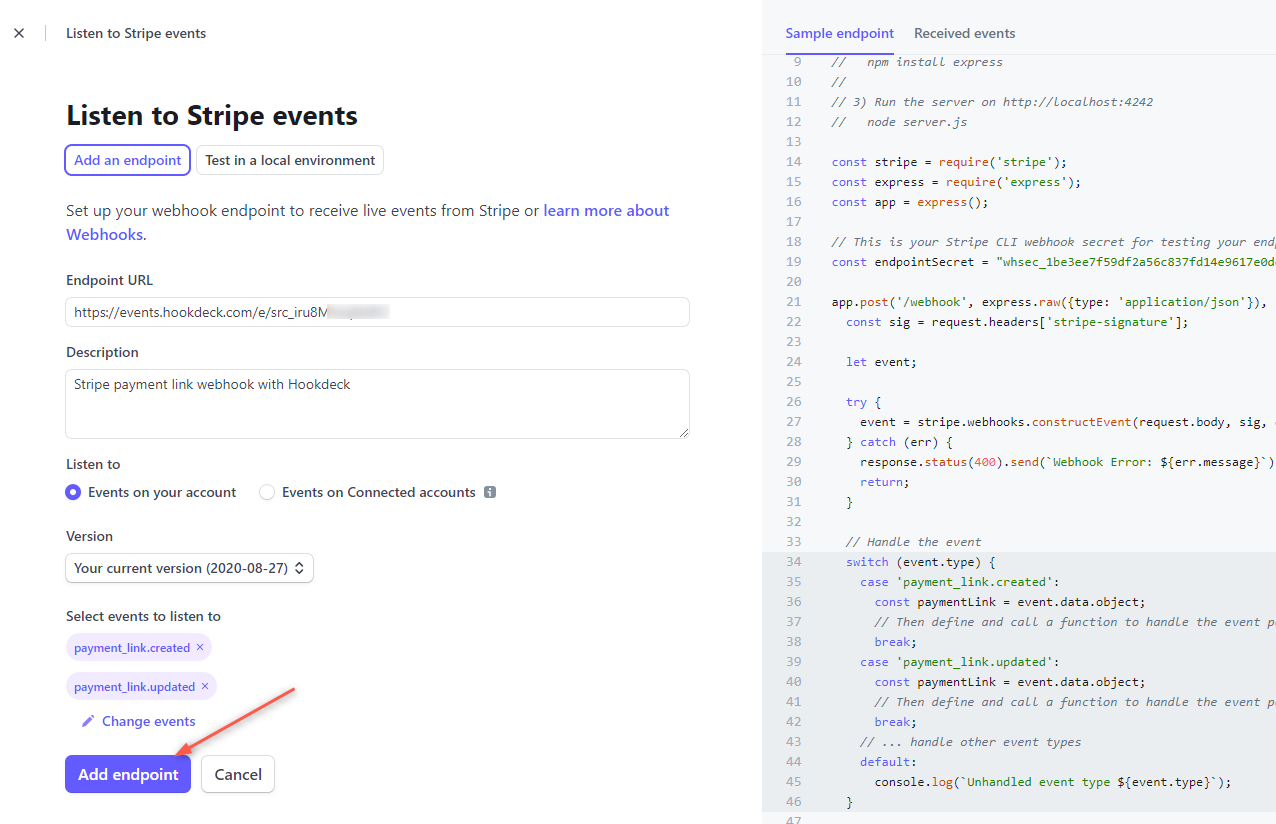Click the pencil icon beside Change events
This screenshot has width=1276, height=824.
tap(88, 721)
